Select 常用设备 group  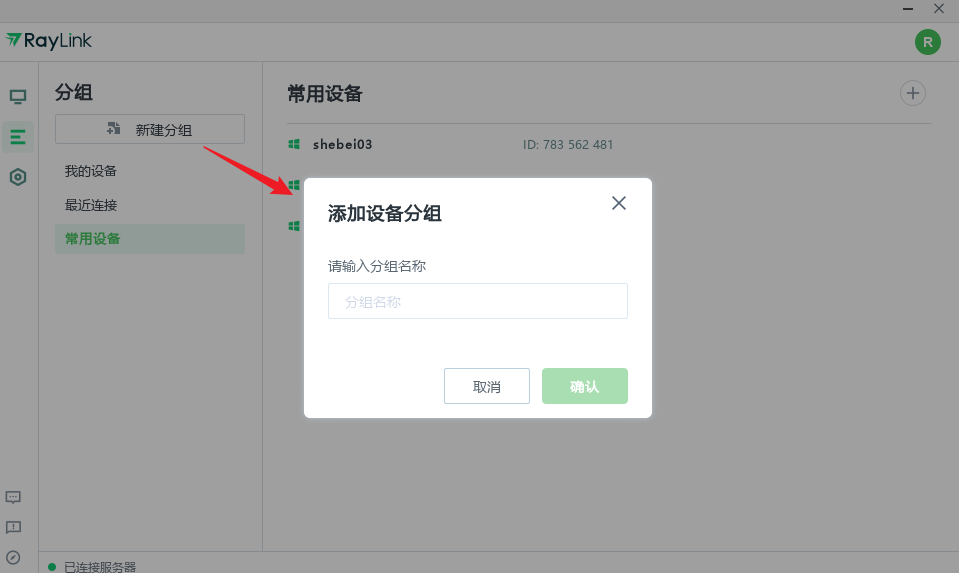pyautogui.click(x=150, y=238)
